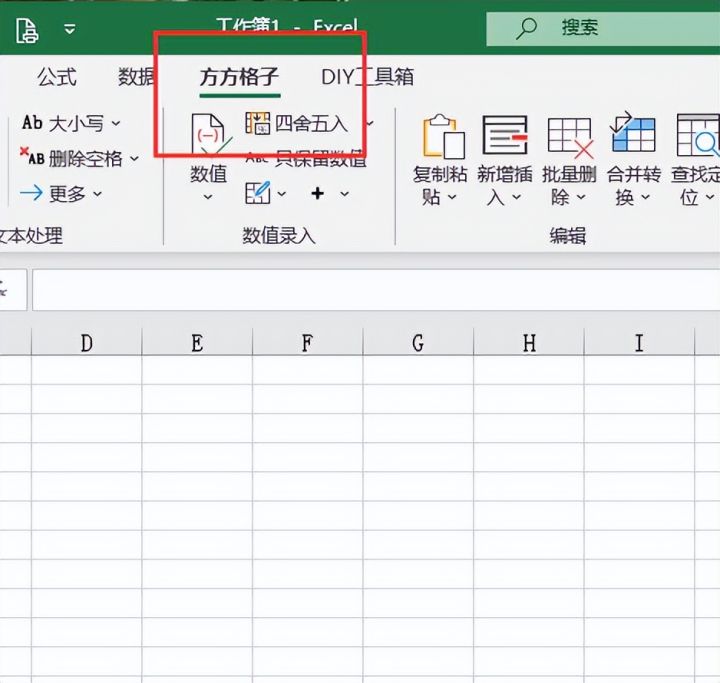Screen dimensions: 720x683
Task: Expand the 删除空格 dropdown arrow
Action: (x=134, y=159)
